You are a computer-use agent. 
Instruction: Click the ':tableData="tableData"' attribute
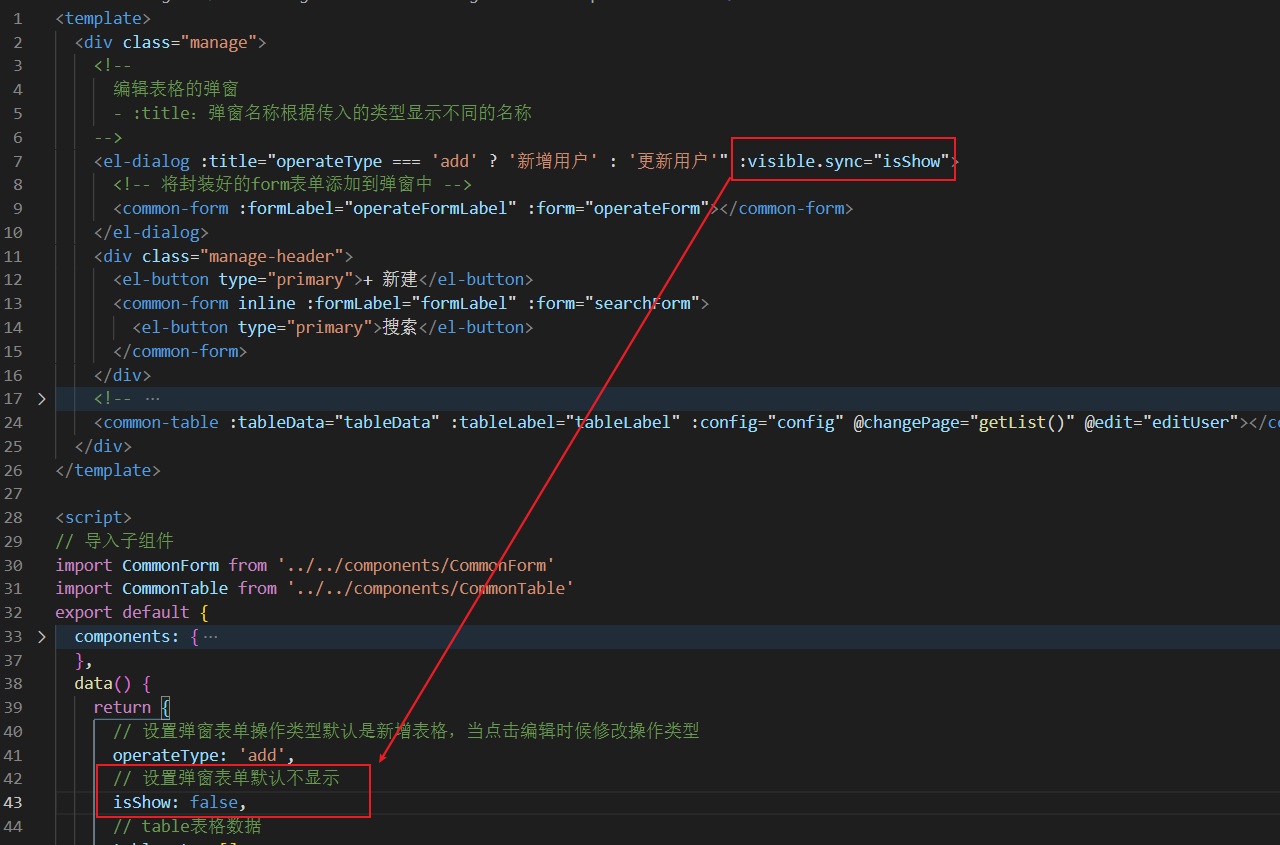tap(334, 423)
